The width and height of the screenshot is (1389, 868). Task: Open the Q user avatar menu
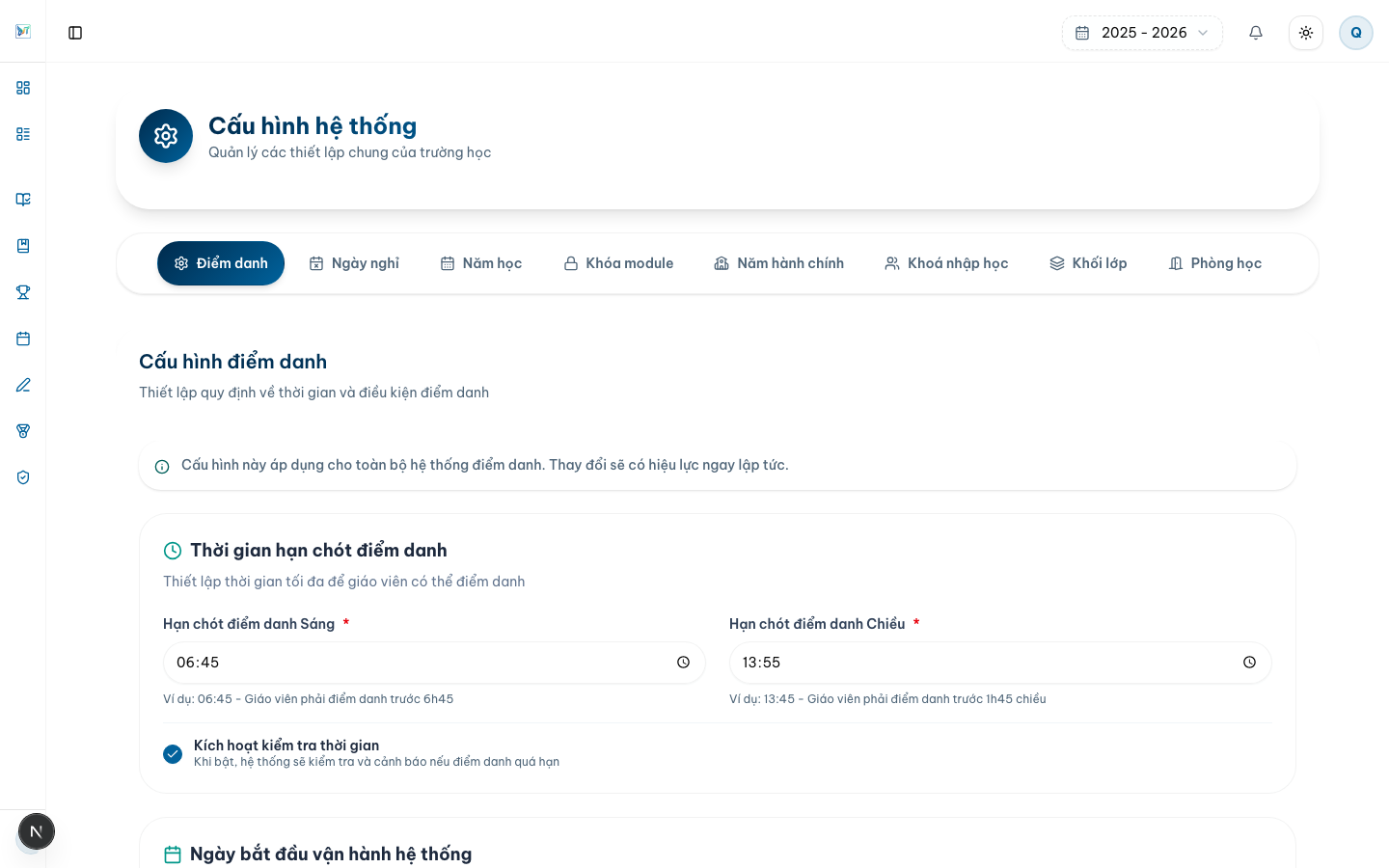coord(1356,33)
